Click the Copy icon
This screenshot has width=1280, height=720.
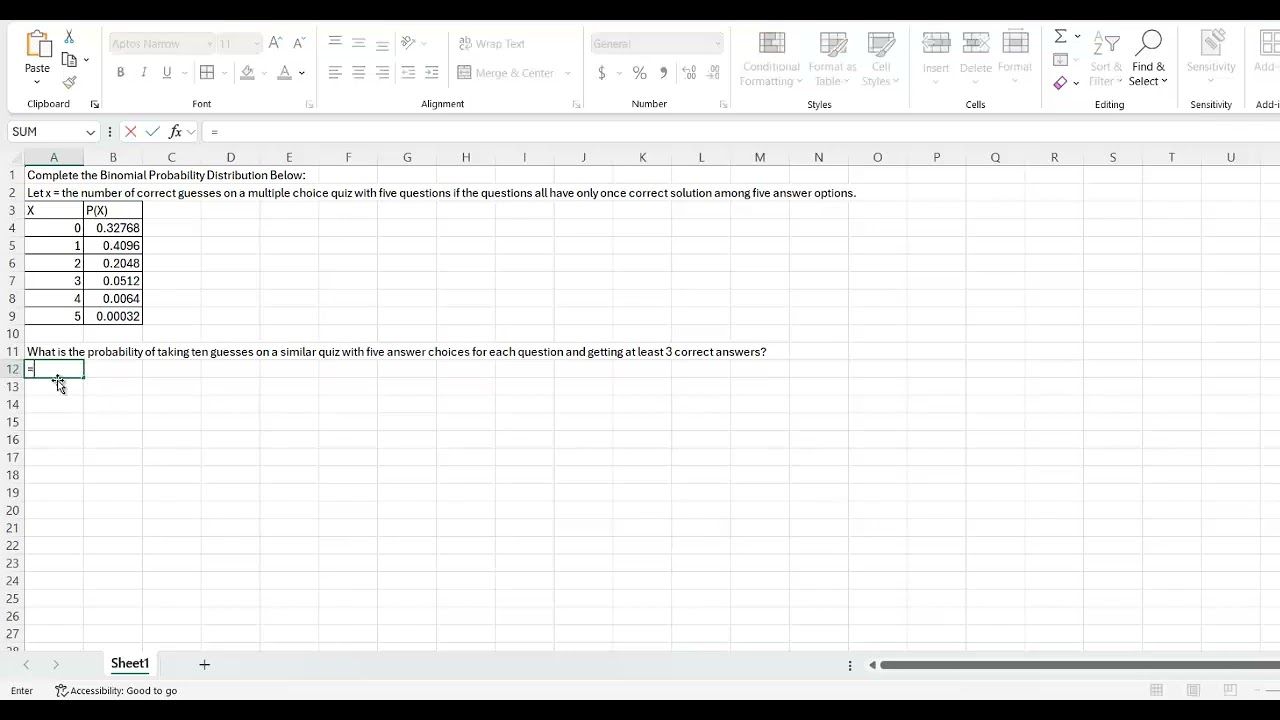pyautogui.click(x=69, y=60)
